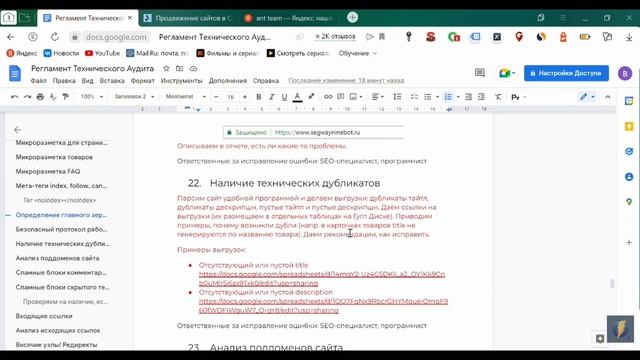The width and height of the screenshot is (640, 360).
Task: Open the text color picker
Action: (298, 97)
